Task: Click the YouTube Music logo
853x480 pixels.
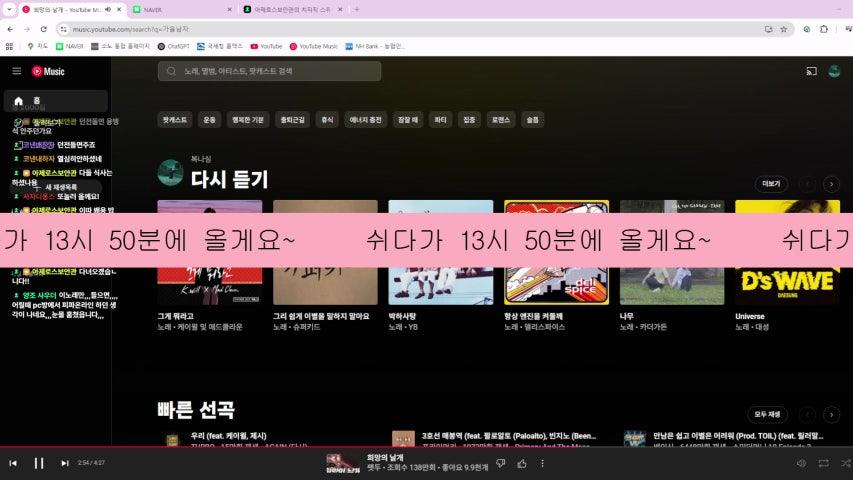Action: point(48,71)
